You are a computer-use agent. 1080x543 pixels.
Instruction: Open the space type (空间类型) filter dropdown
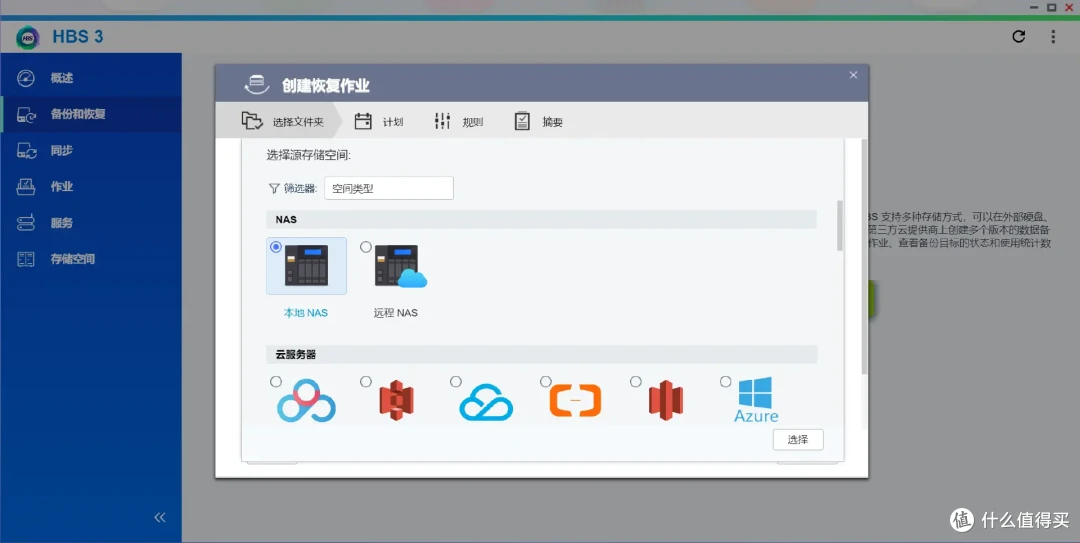pos(389,188)
